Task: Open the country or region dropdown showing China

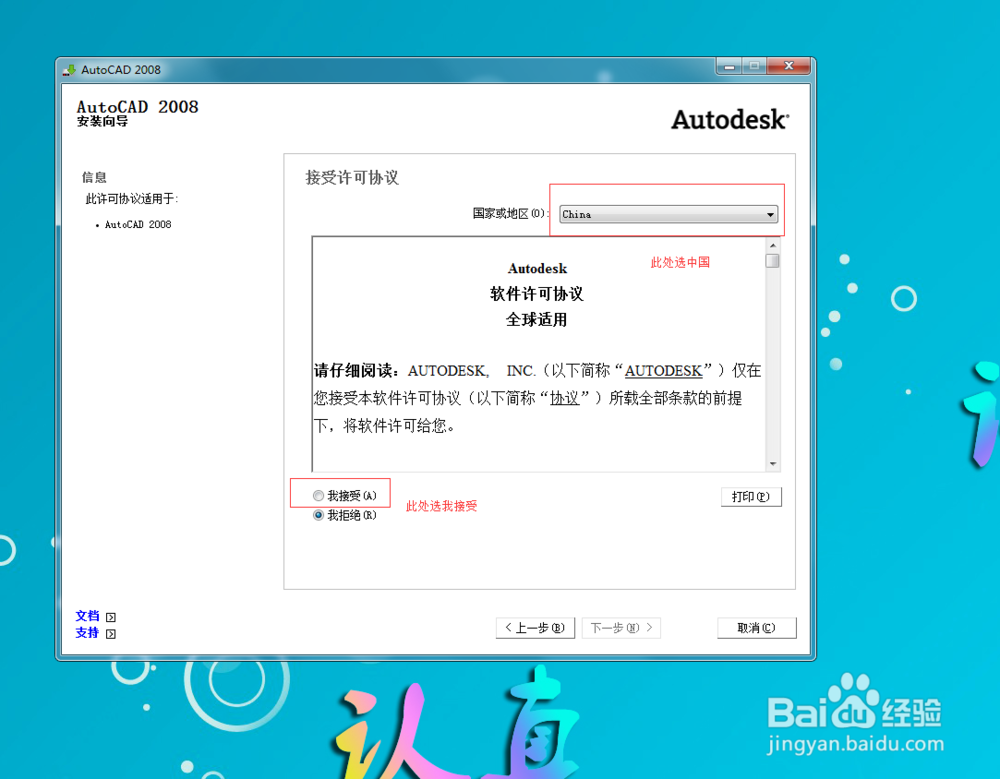Action: (x=668, y=214)
